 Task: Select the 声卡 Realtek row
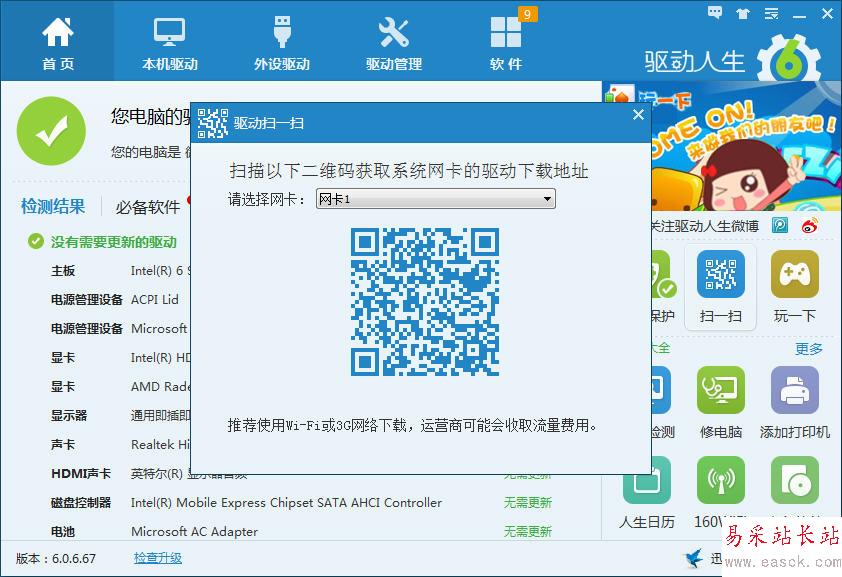tap(119, 445)
